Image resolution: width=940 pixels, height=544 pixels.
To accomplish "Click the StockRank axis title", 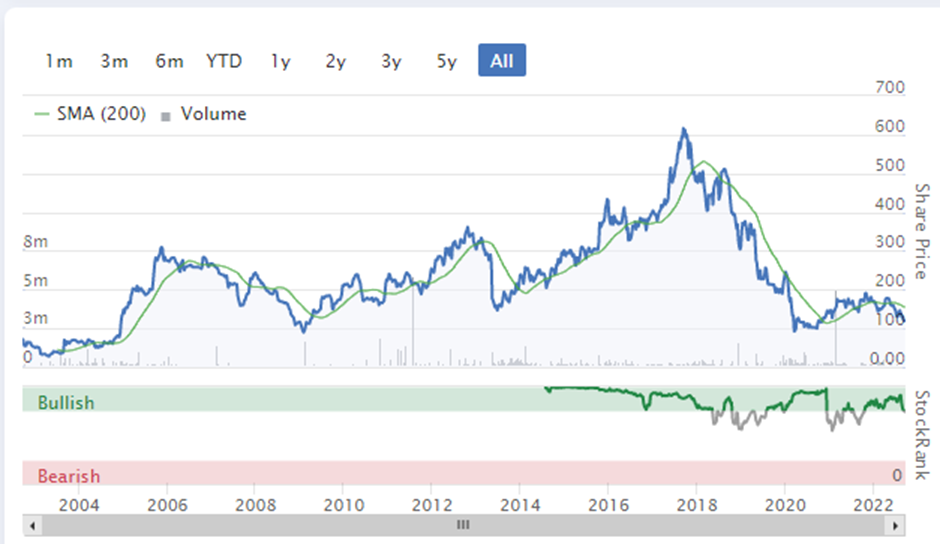I will [x=922, y=435].
